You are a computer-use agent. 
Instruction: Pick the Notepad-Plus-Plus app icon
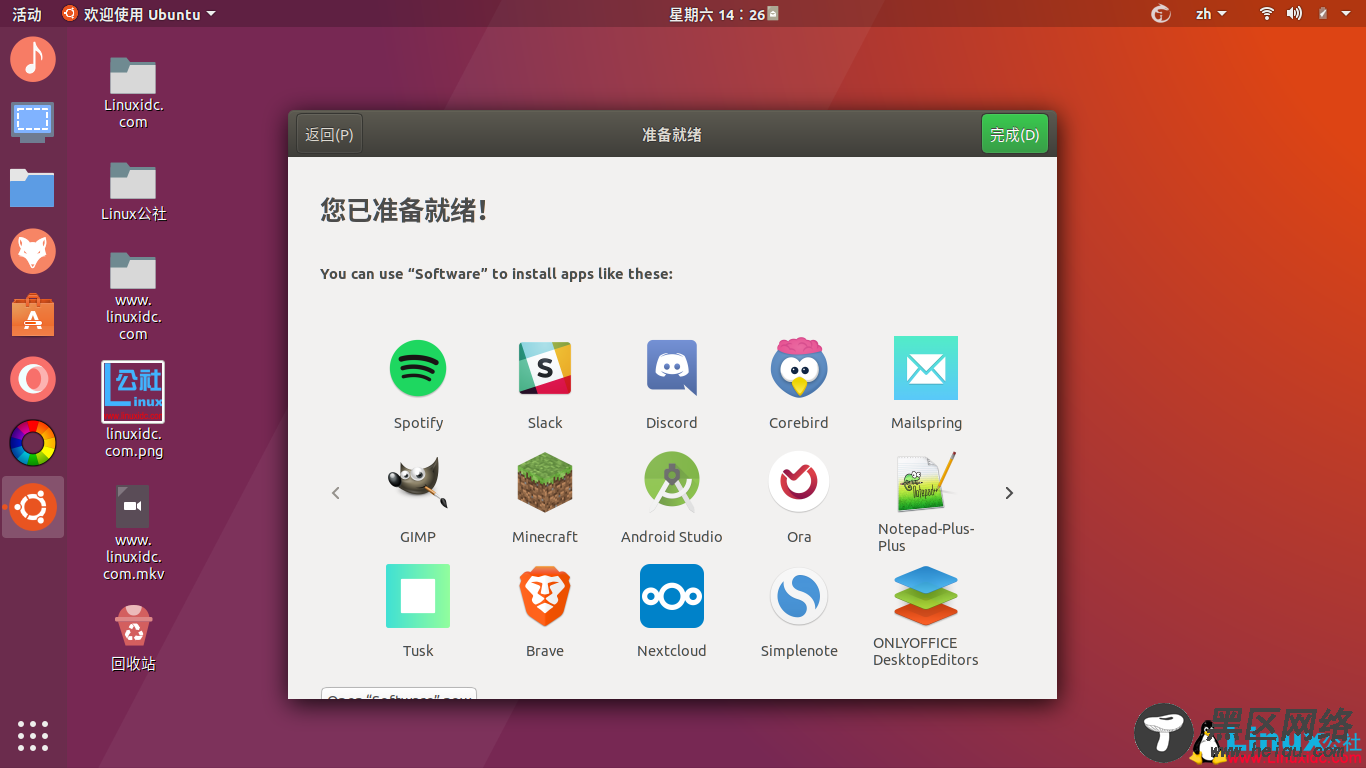[x=926, y=482]
